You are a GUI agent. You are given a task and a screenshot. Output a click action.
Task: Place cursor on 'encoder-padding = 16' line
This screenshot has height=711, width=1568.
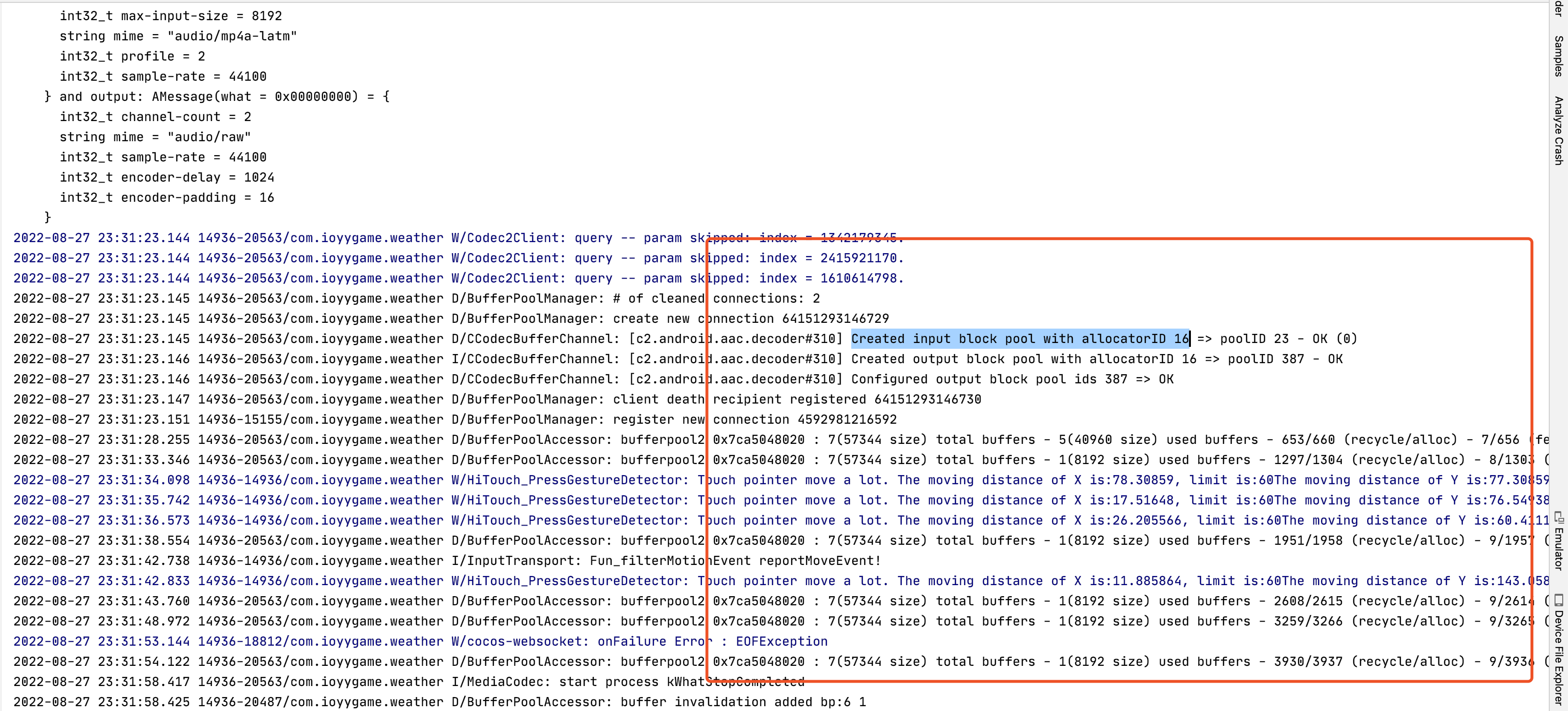click(167, 198)
